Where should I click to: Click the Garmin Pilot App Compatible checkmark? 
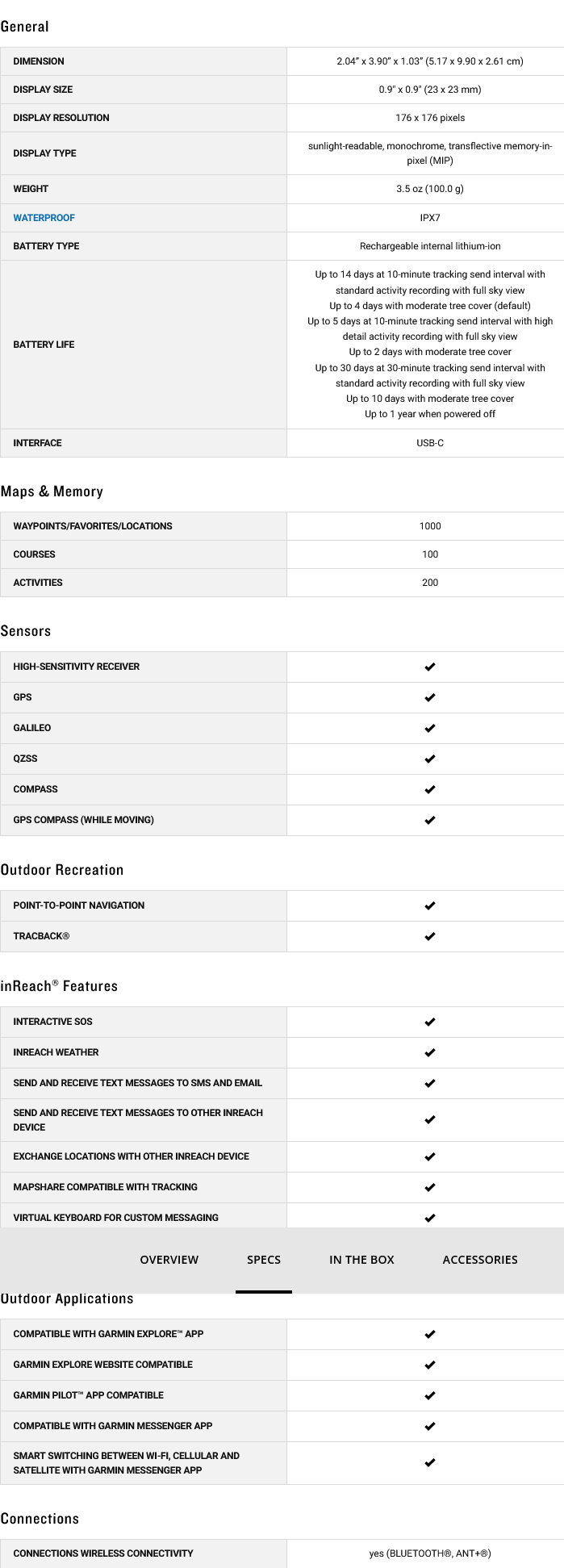[430, 1395]
